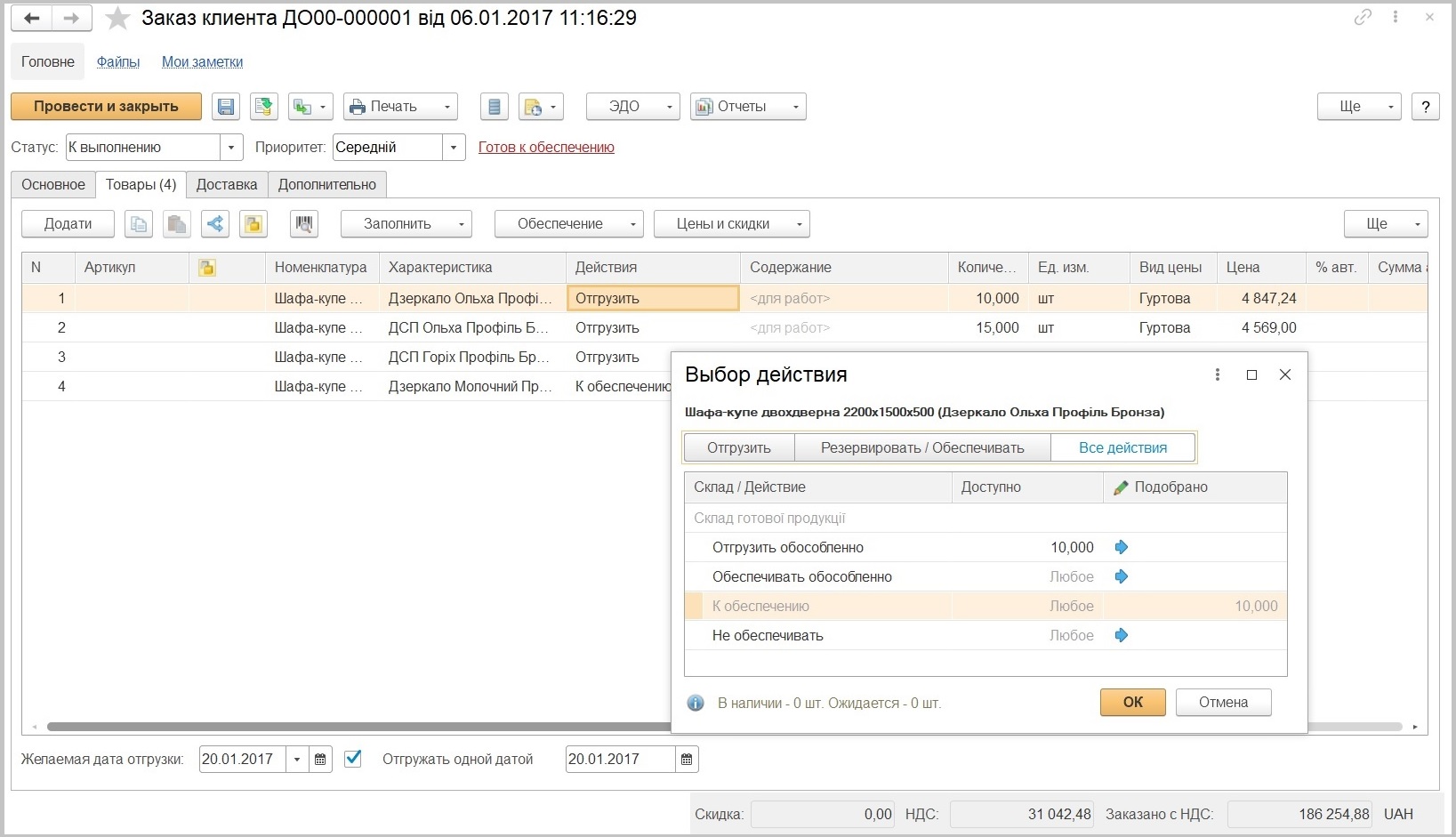Go back with the left arrow button
Image resolution: width=1456 pixels, height=837 pixels.
[x=31, y=18]
